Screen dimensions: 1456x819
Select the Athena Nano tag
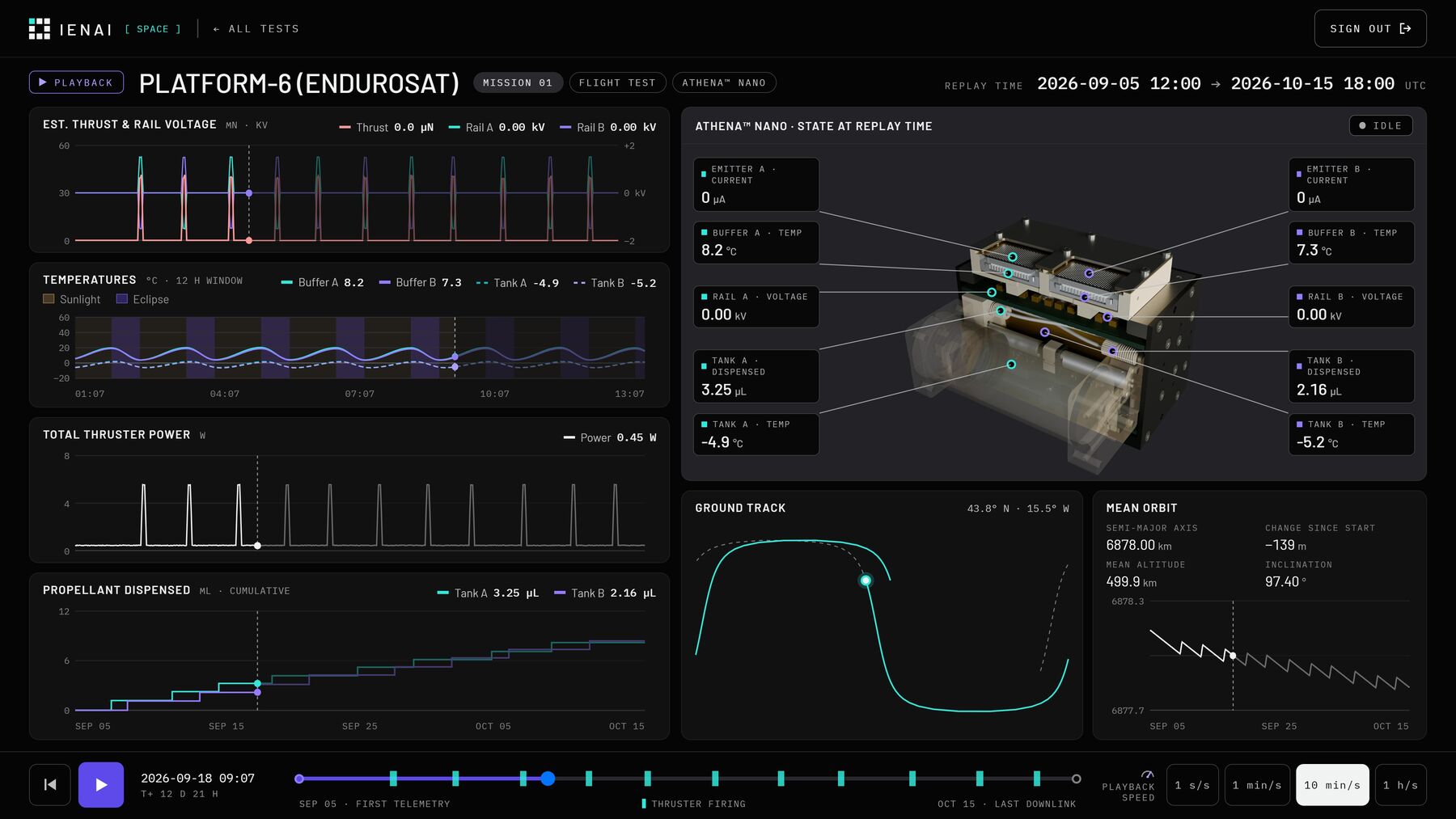tap(724, 82)
